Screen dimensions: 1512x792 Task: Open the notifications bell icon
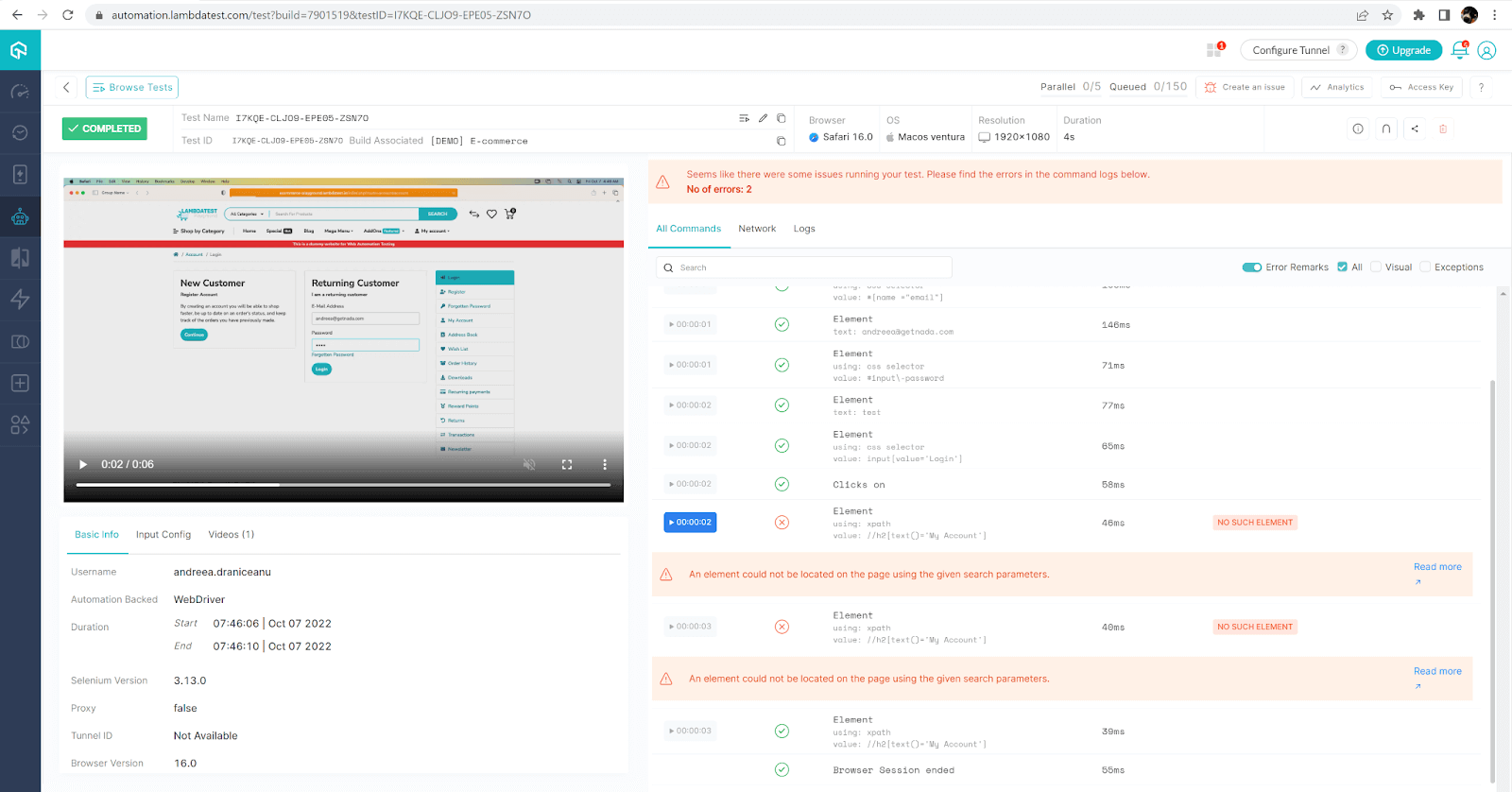coord(1459,50)
